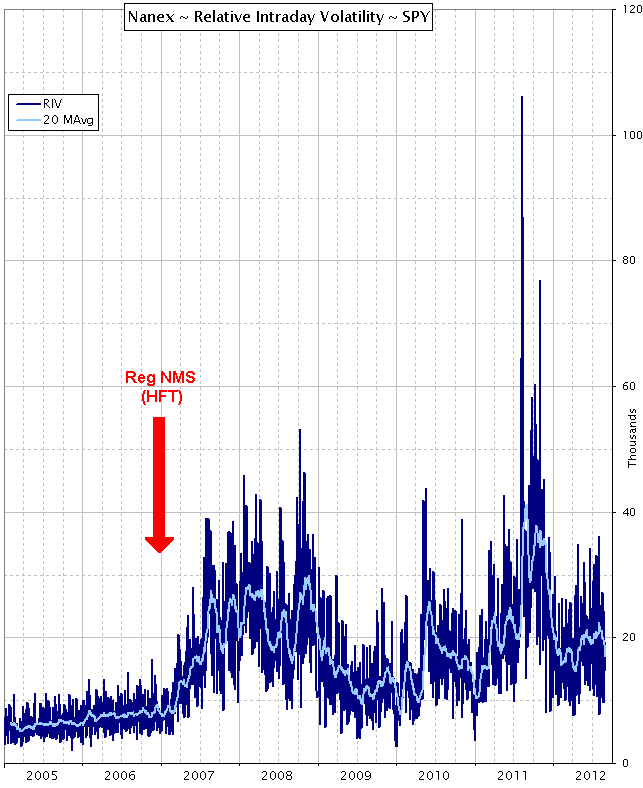Click the 2007 x-axis label
The image size is (643, 788).
click(x=199, y=775)
